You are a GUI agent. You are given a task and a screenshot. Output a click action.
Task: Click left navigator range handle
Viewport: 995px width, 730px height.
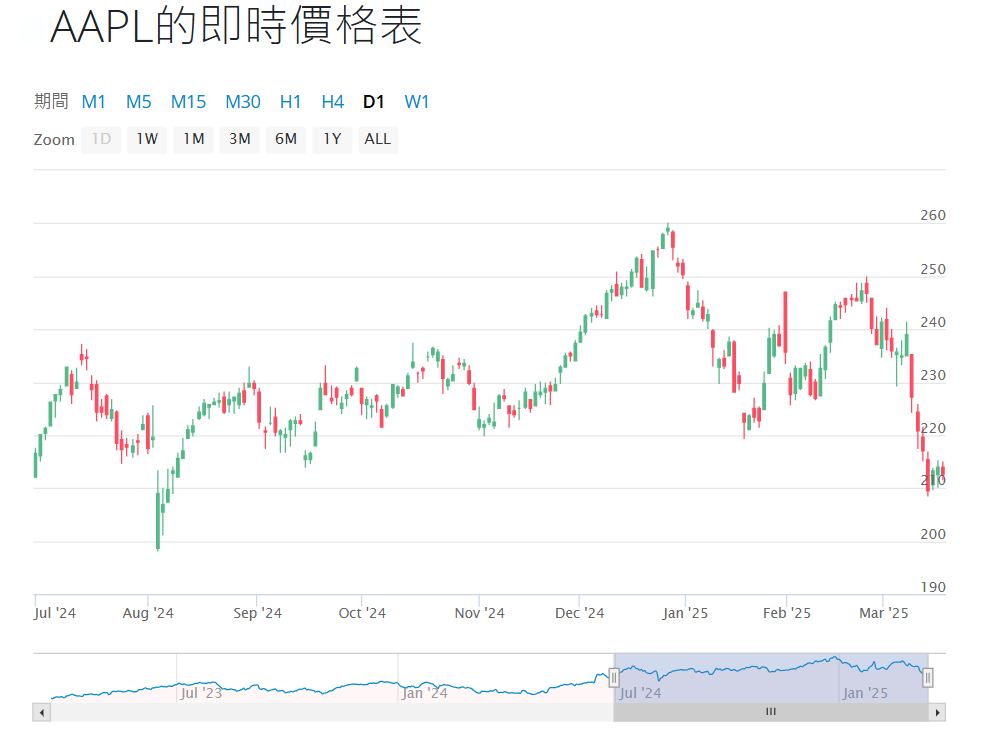click(614, 678)
